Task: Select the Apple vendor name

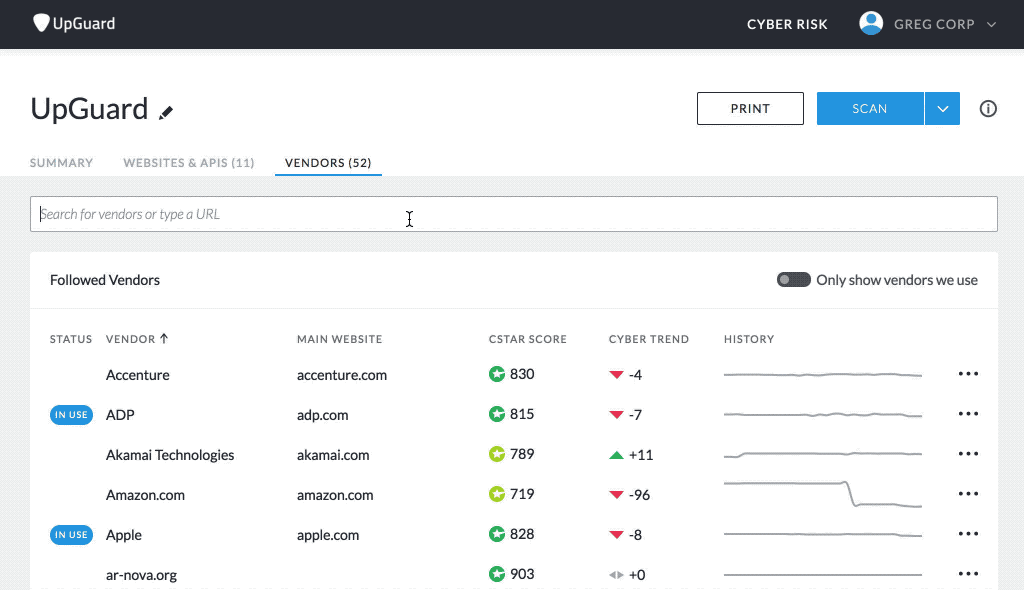Action: [123, 535]
